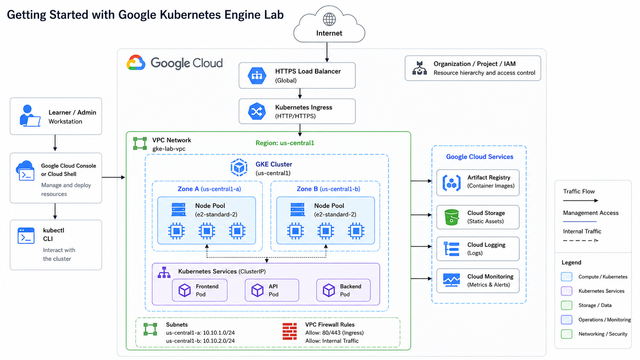Select the Zone A Node Pool server icon
This screenshot has width=640, height=360.
[179, 210]
